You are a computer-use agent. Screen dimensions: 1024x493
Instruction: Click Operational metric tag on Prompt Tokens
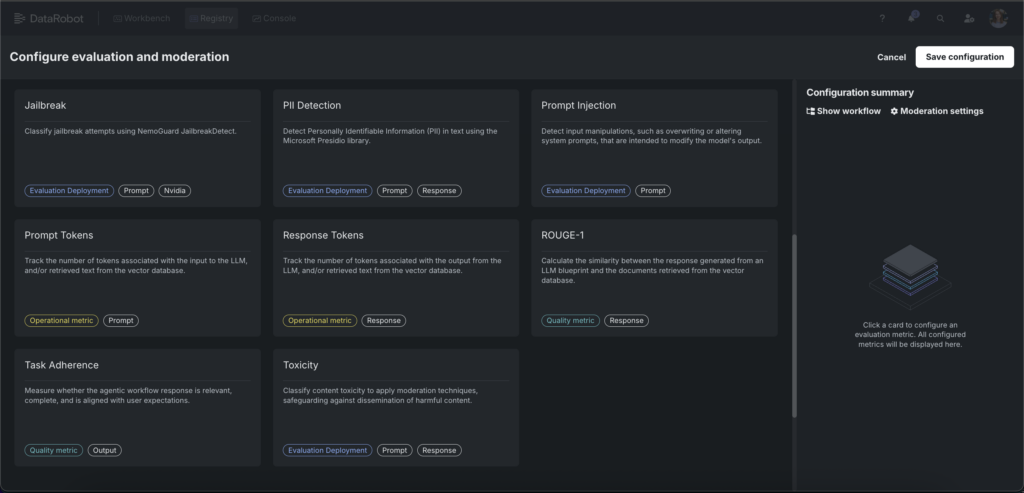(61, 321)
